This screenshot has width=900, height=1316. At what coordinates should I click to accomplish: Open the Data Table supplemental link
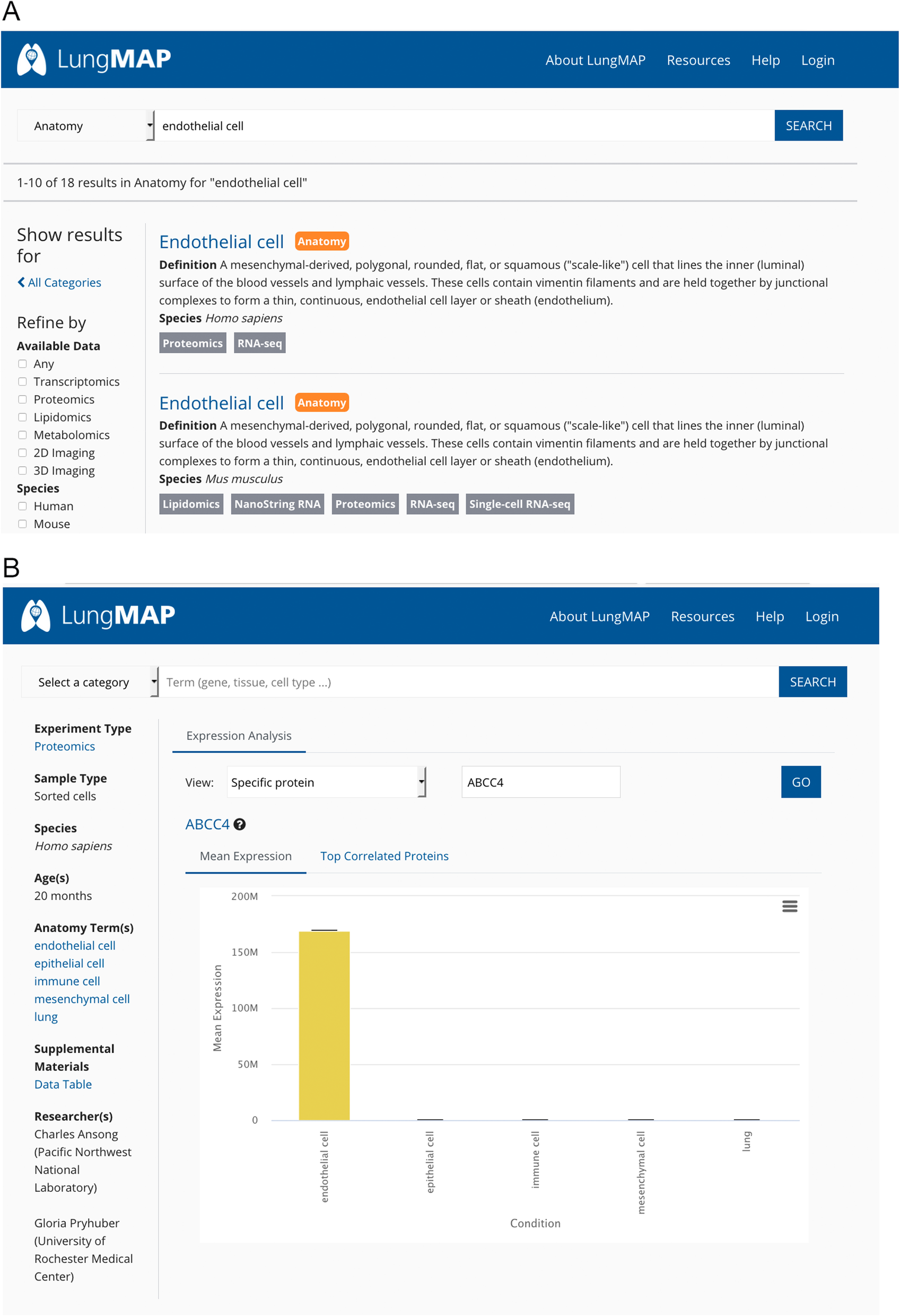(x=63, y=1084)
